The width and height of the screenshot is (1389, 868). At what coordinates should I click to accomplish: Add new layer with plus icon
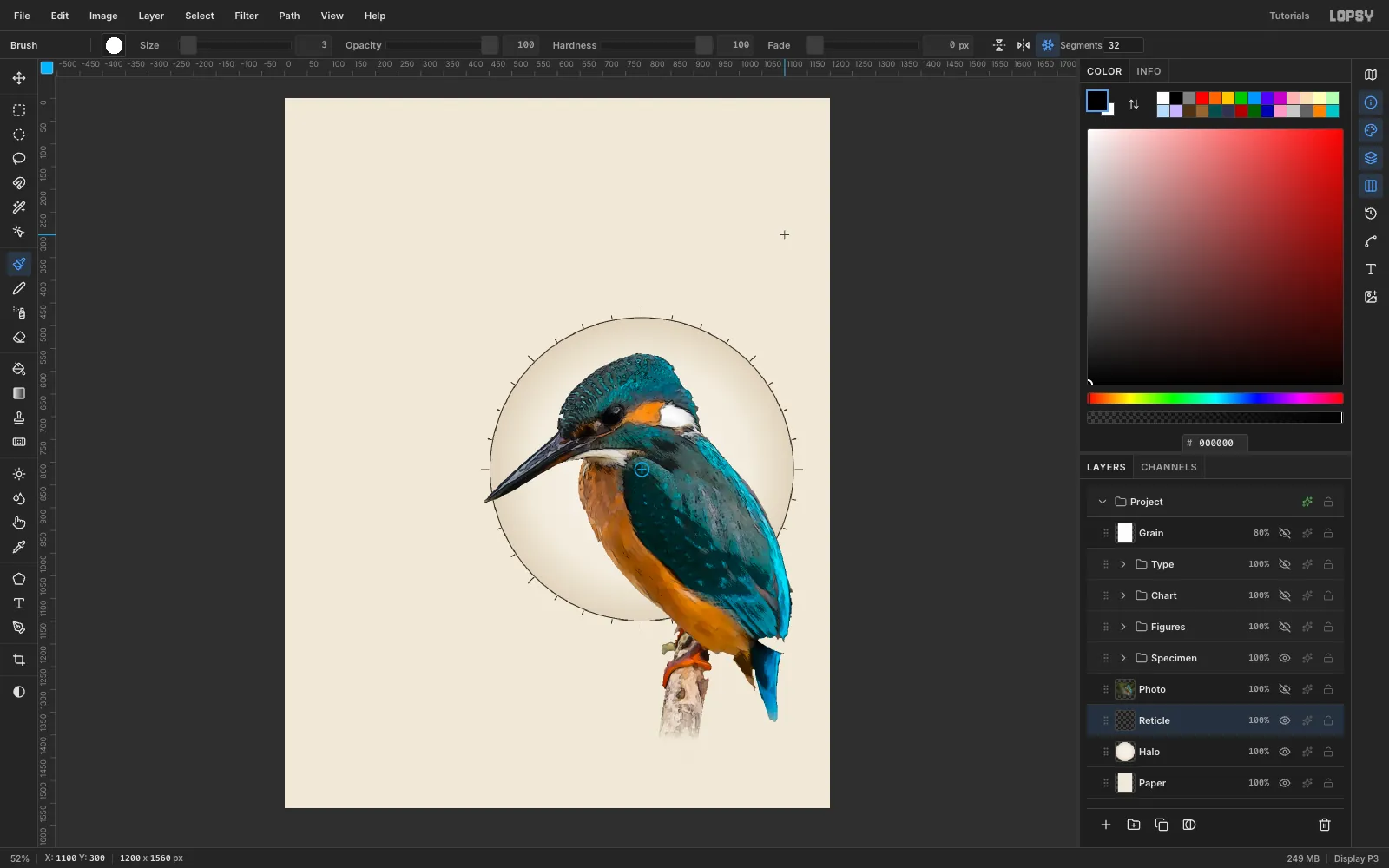pos(1106,825)
